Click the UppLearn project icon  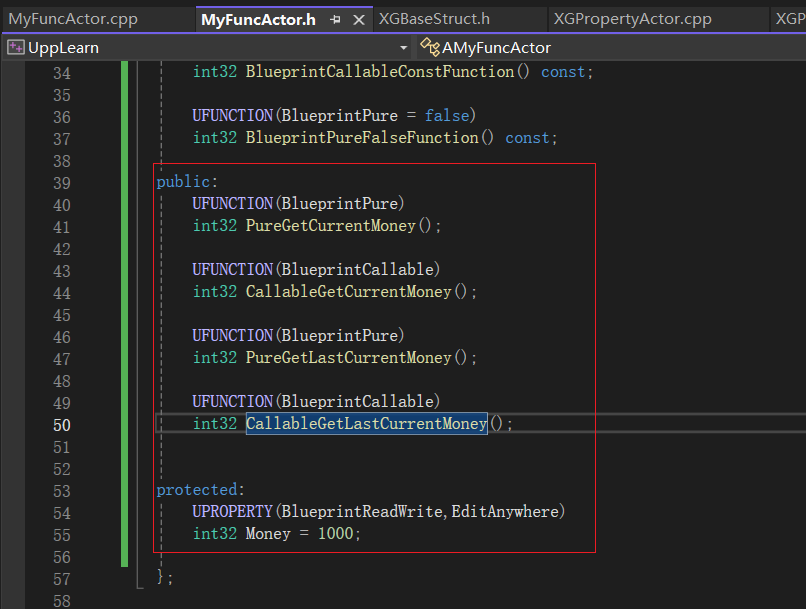[x=16, y=48]
